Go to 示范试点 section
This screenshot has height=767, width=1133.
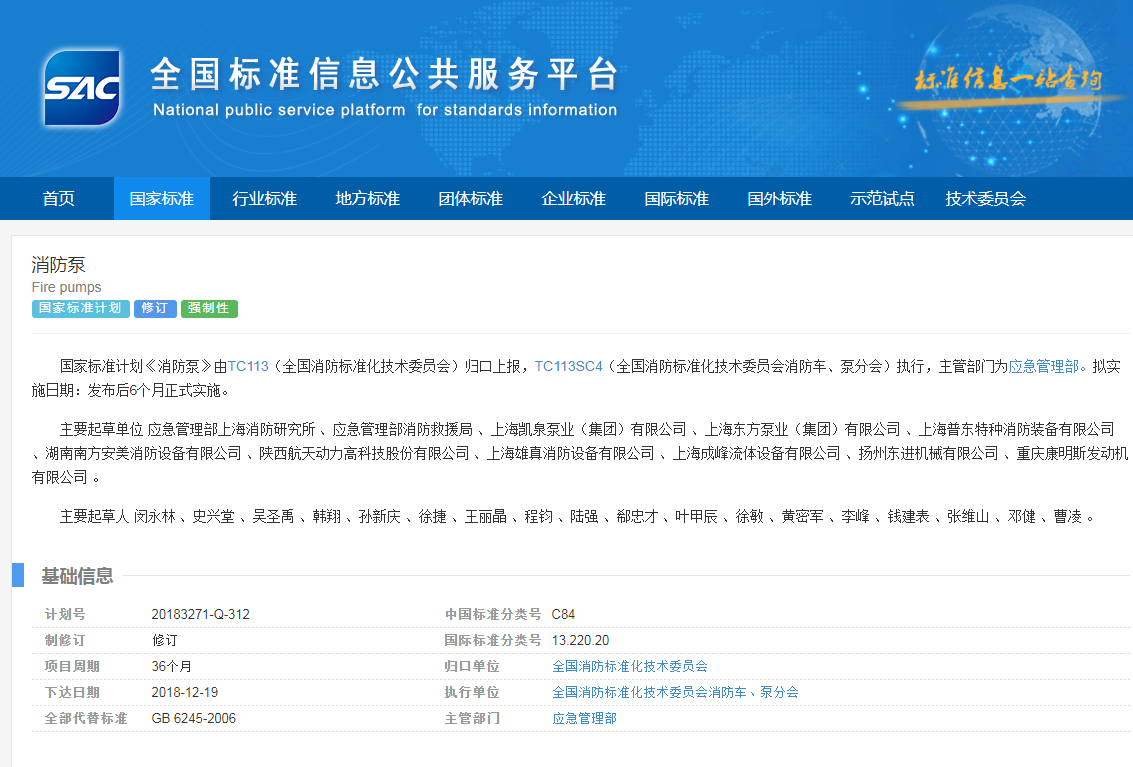[882, 198]
